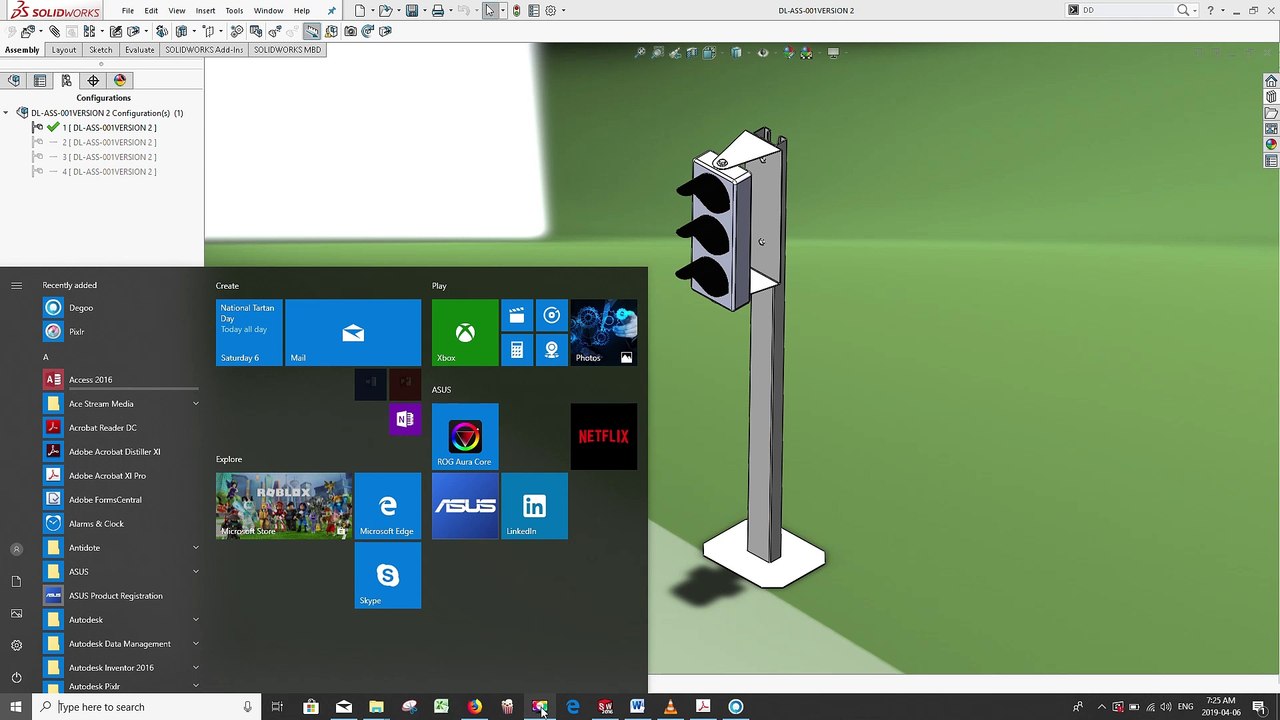Open FeatureManager design tree tab
The height and width of the screenshot is (720, 1280).
pos(14,80)
